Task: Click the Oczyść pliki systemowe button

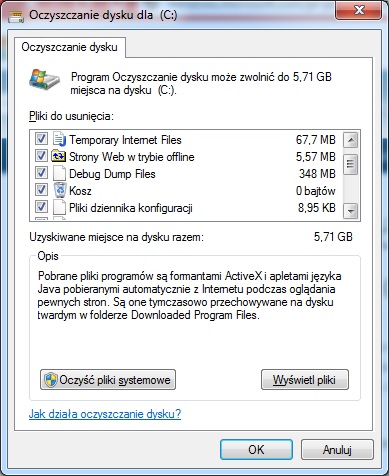Action: [108, 380]
